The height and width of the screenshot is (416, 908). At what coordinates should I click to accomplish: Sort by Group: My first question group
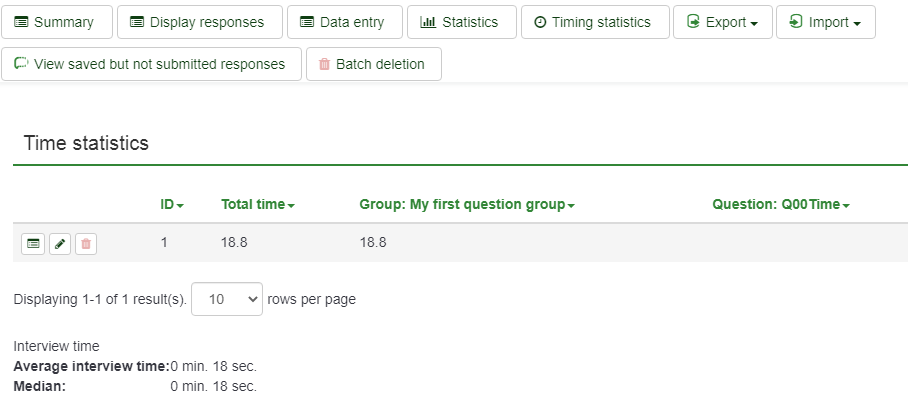[467, 204]
